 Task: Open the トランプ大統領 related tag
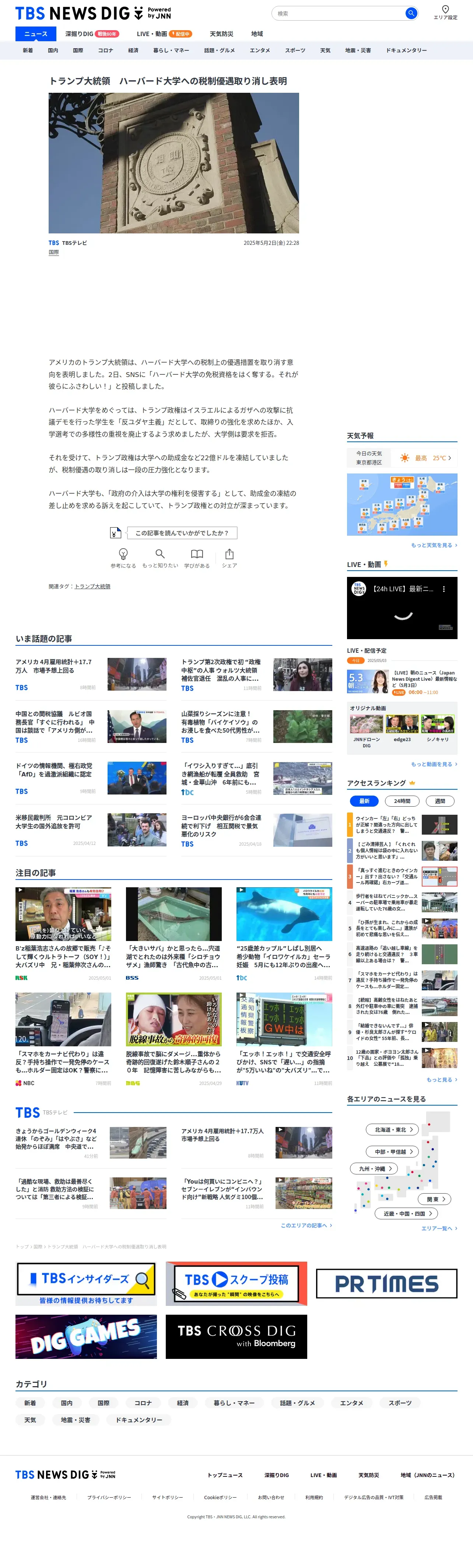coord(92,586)
